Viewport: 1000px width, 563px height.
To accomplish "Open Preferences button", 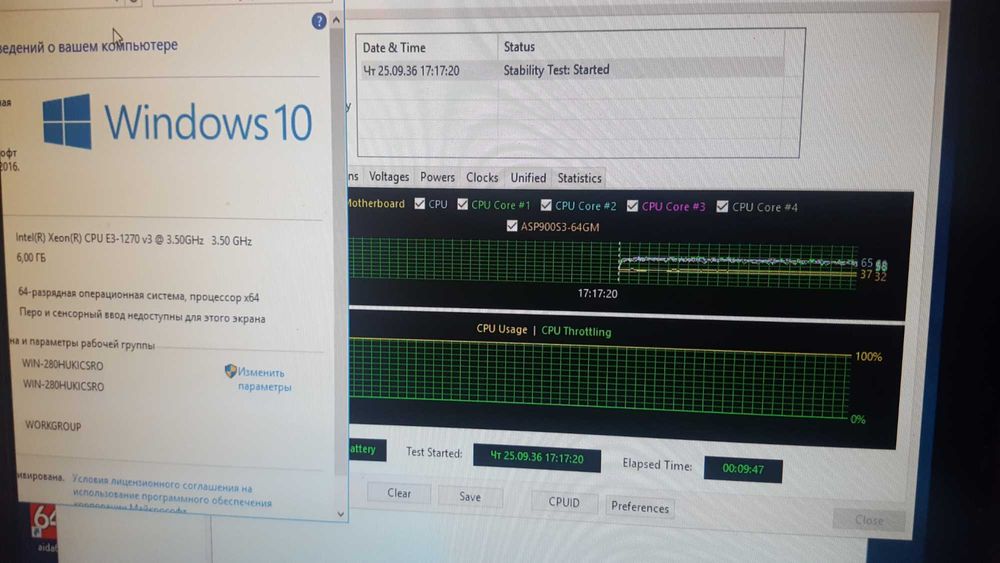I will (x=640, y=507).
